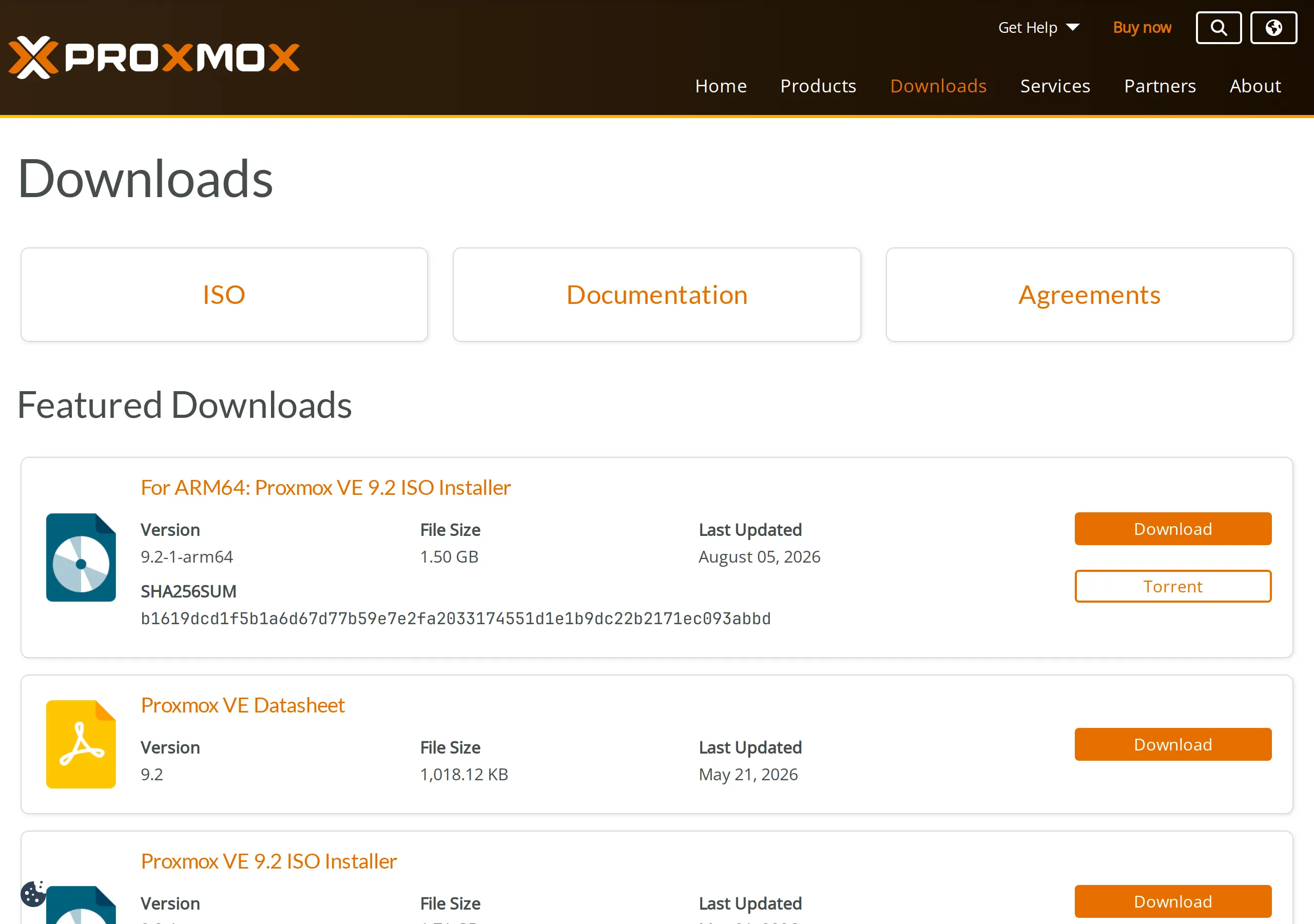This screenshot has height=924, width=1314.
Task: Click datasheet date May 21, 2026
Action: click(x=748, y=774)
